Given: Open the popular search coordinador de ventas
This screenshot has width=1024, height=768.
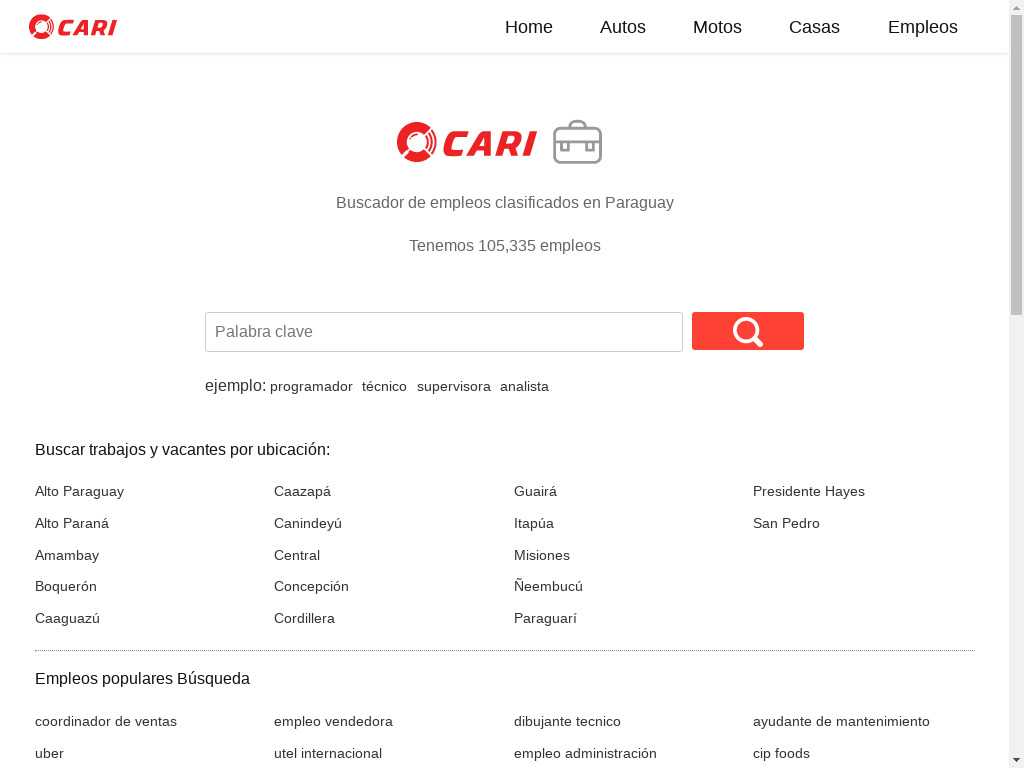Looking at the screenshot, I should [x=106, y=722].
